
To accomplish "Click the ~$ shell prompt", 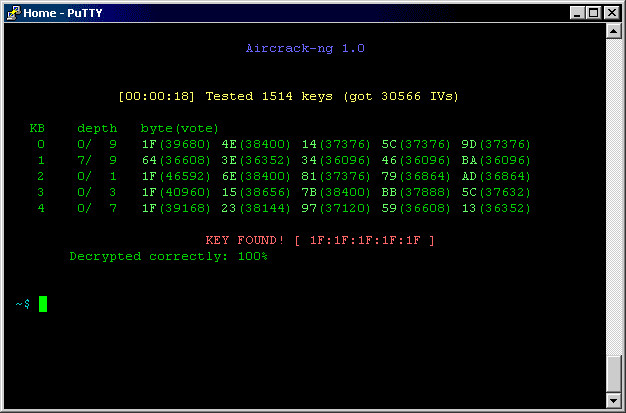I will click(x=22, y=304).
